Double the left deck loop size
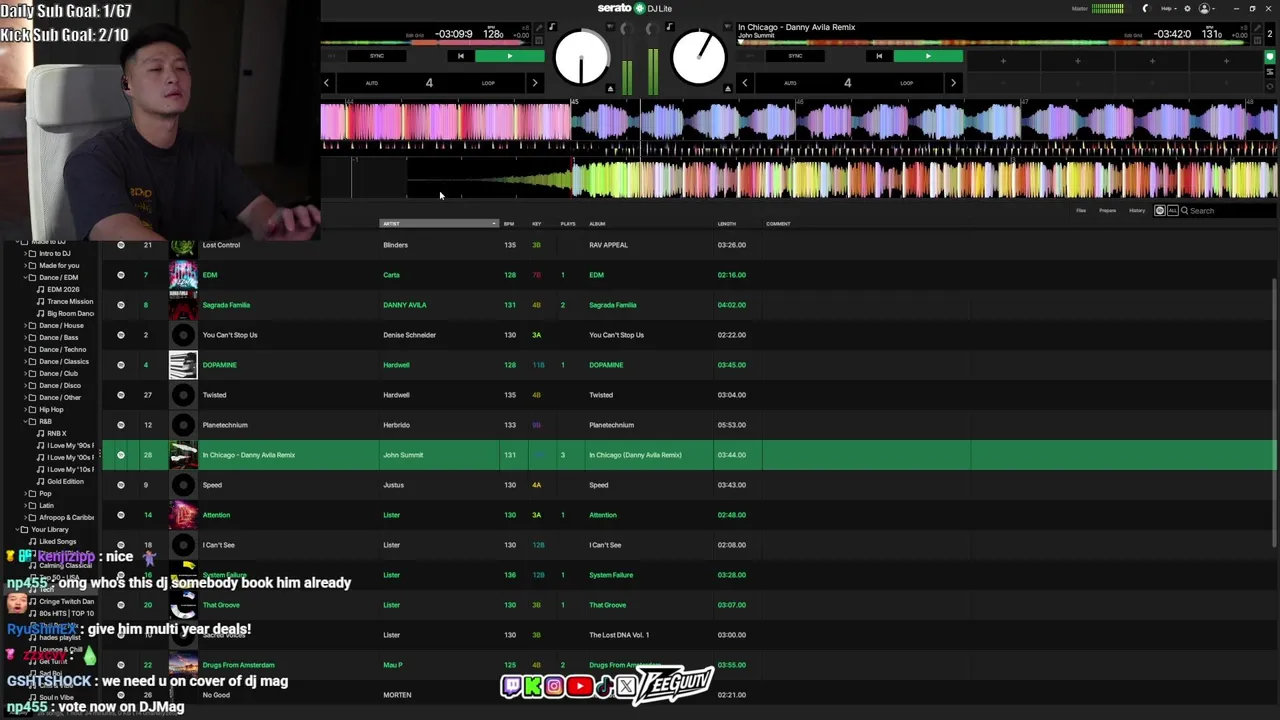 coord(534,83)
